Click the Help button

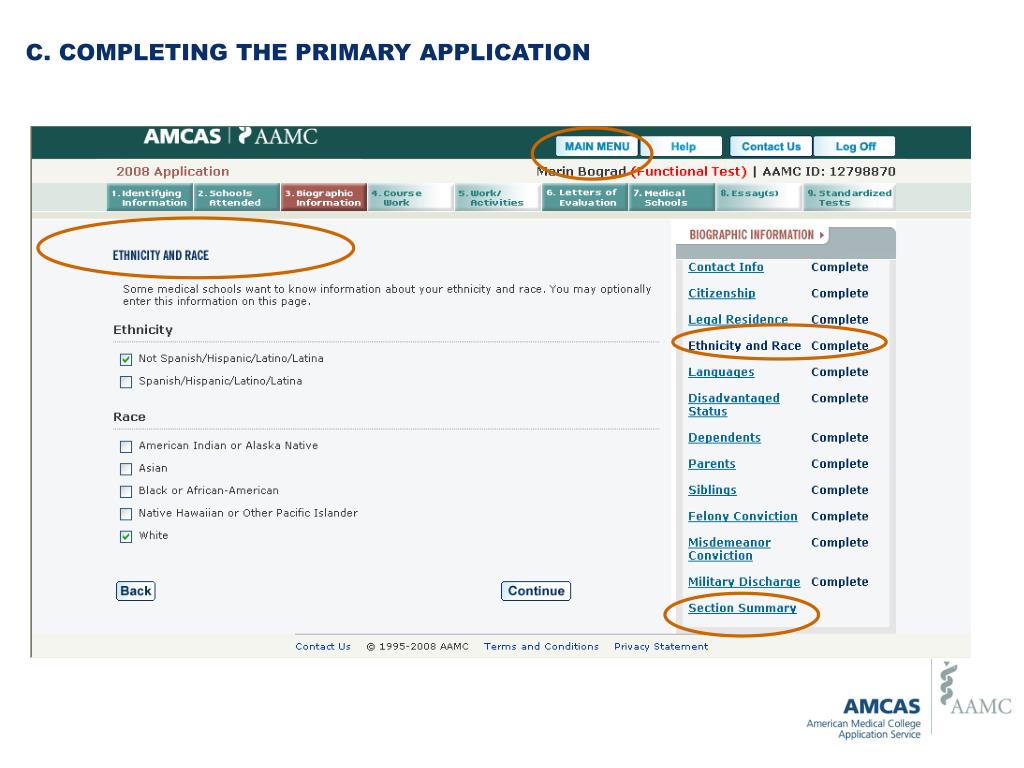683,146
